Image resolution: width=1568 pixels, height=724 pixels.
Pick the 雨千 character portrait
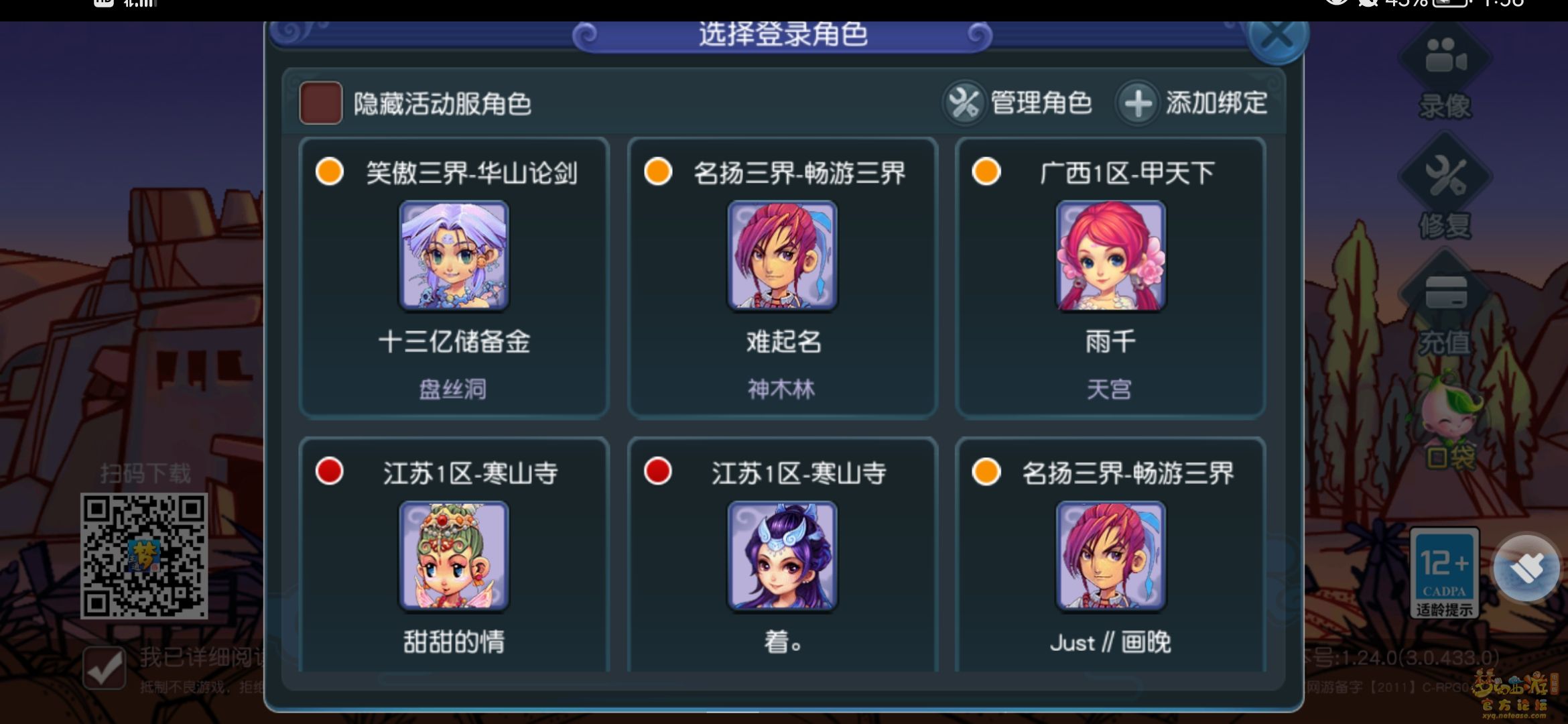tap(1111, 255)
